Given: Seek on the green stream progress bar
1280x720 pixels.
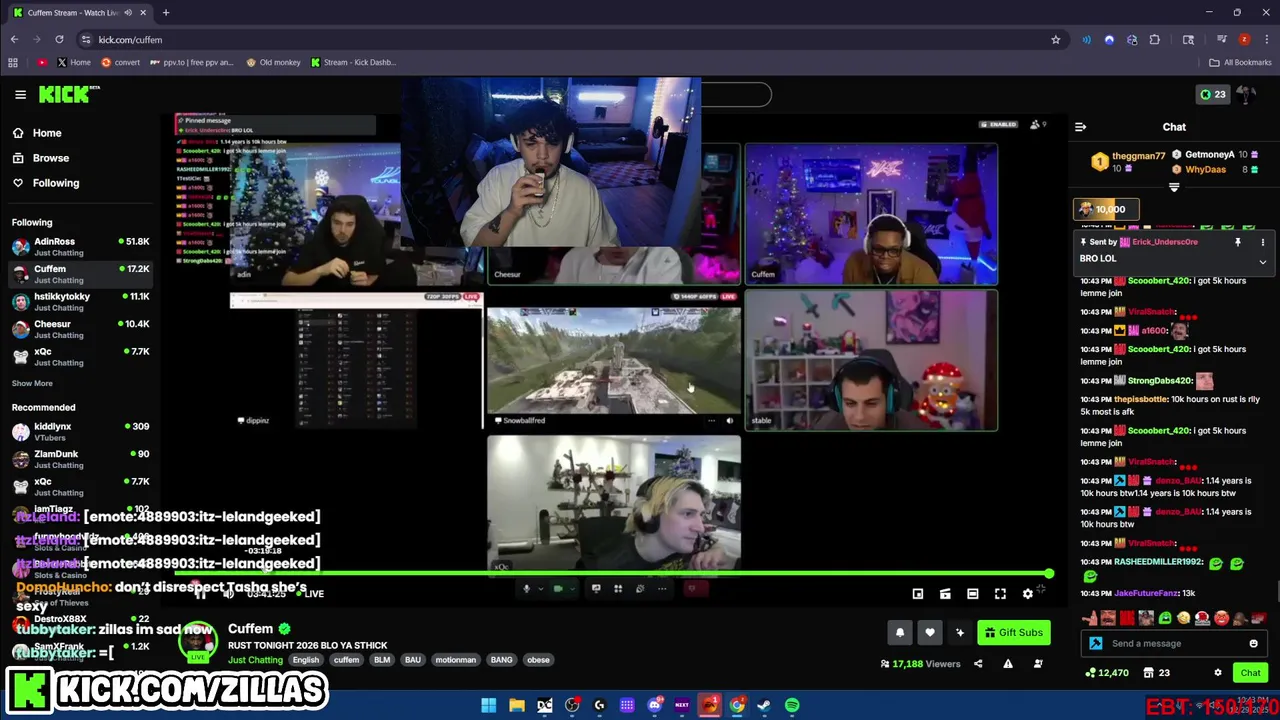Looking at the screenshot, I should pos(613,574).
